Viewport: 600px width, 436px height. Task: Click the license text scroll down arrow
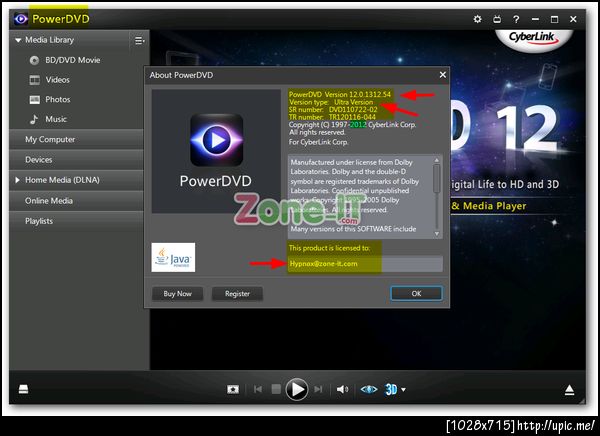point(437,234)
